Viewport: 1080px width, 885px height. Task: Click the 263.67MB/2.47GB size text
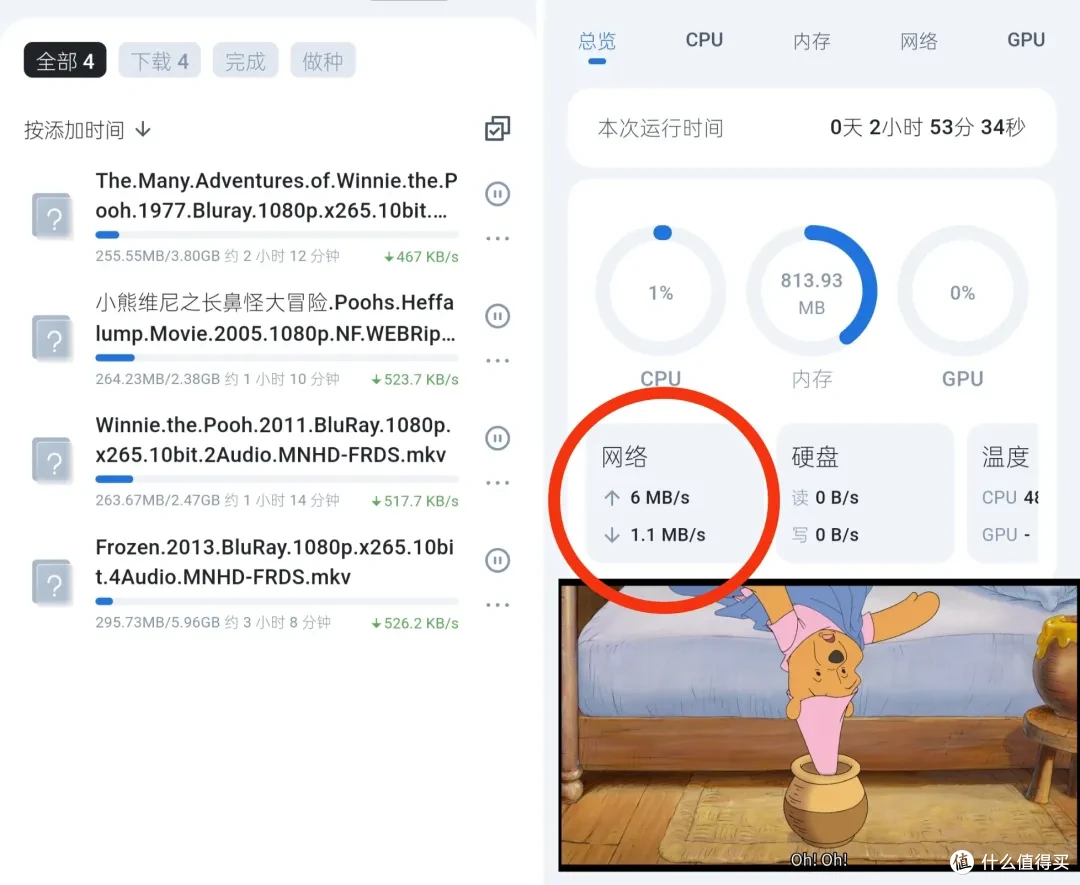[158, 501]
